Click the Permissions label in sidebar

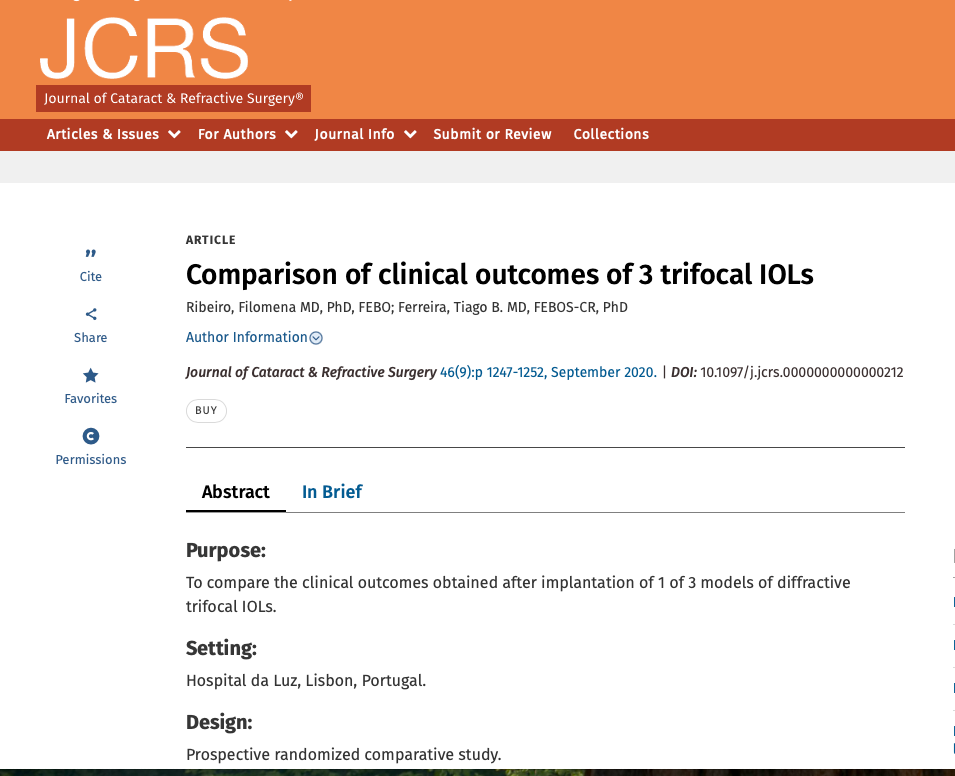[x=91, y=460]
